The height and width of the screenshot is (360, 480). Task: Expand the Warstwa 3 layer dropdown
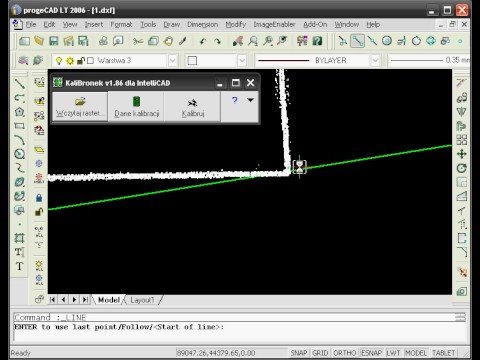[x=172, y=61]
